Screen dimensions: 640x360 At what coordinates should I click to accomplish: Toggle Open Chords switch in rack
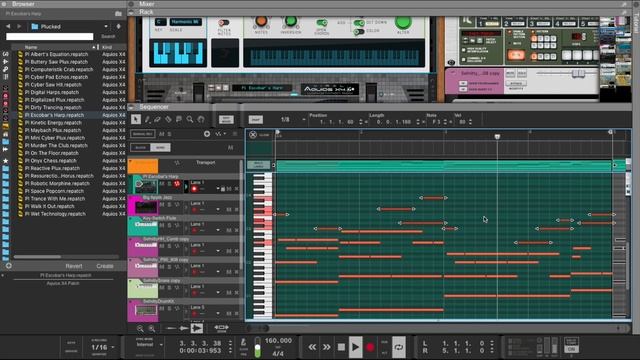pyautogui.click(x=322, y=22)
